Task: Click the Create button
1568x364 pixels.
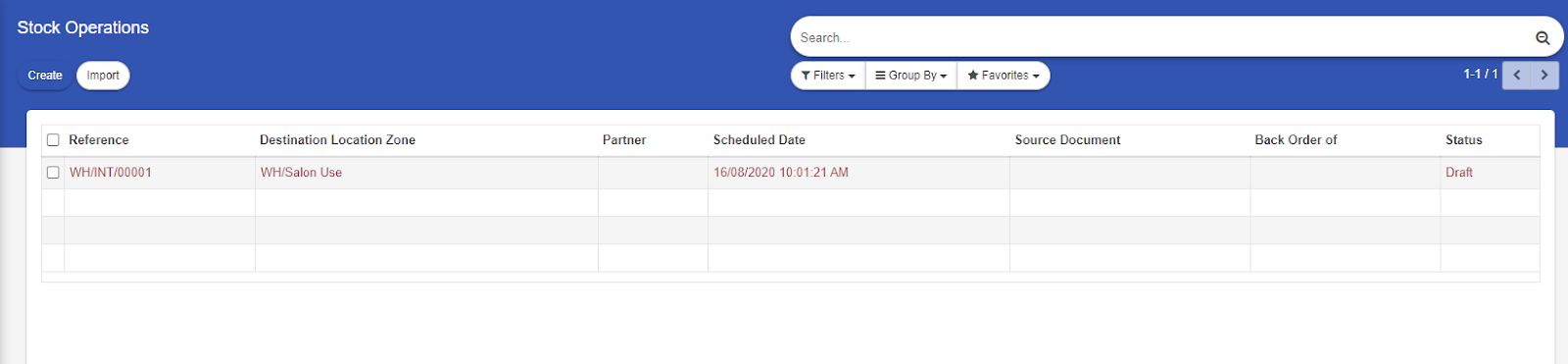Action: (45, 76)
